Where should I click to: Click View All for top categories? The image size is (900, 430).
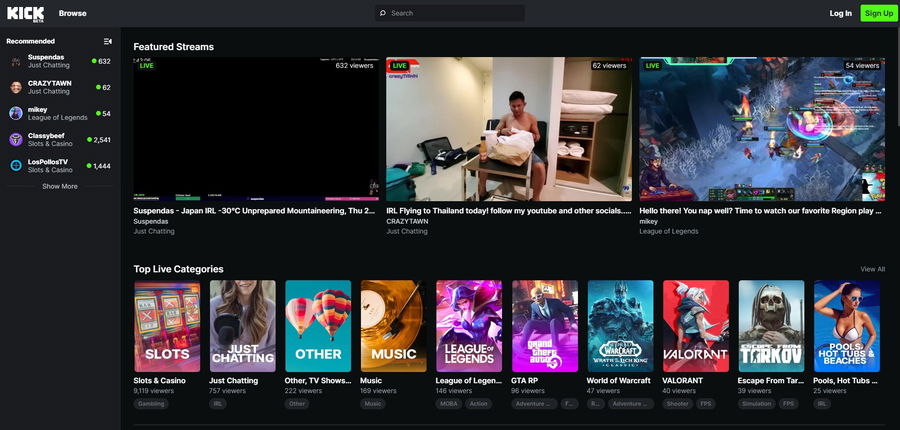point(872,269)
